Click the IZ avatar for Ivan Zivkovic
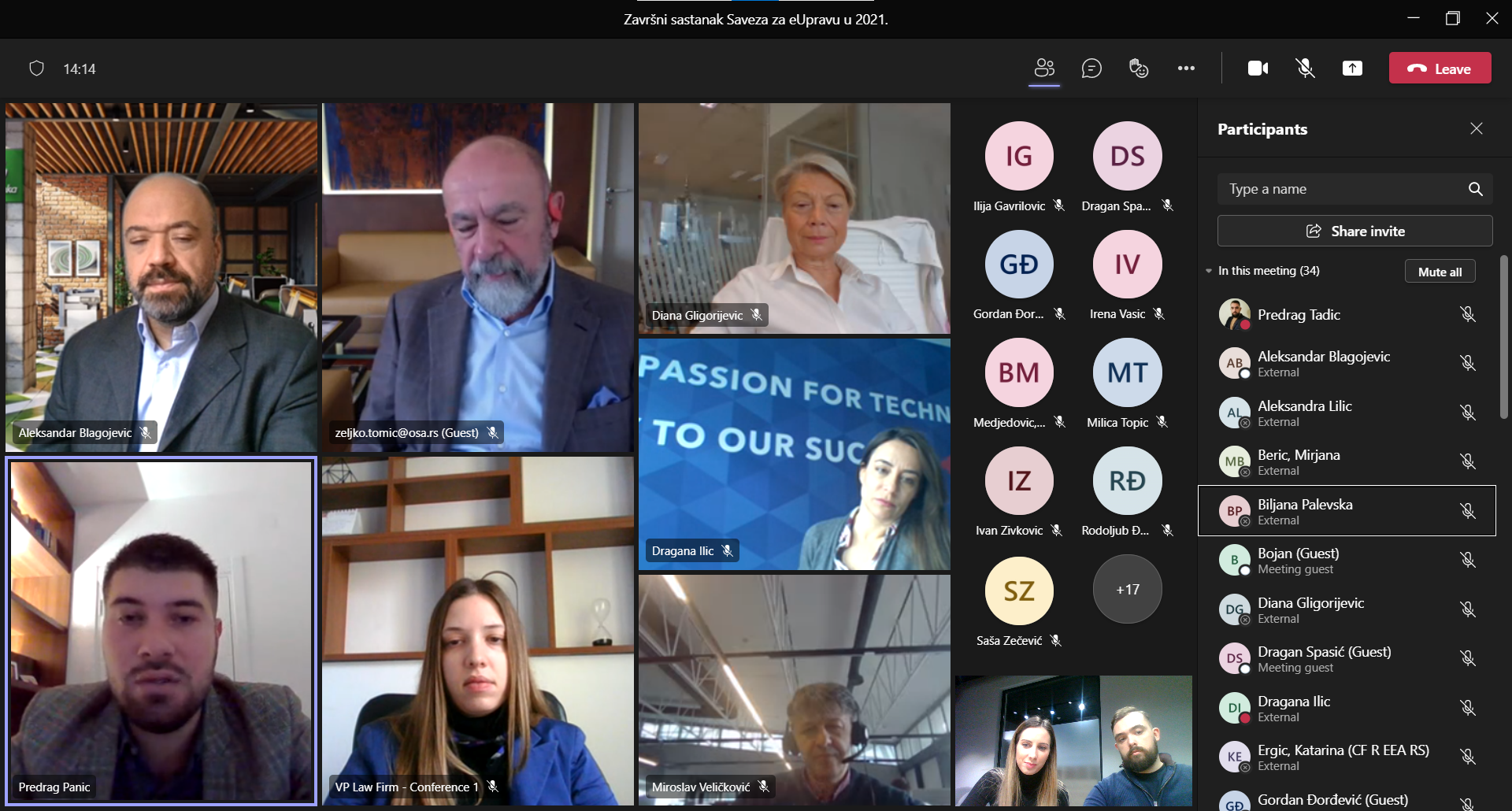 coord(1019,480)
